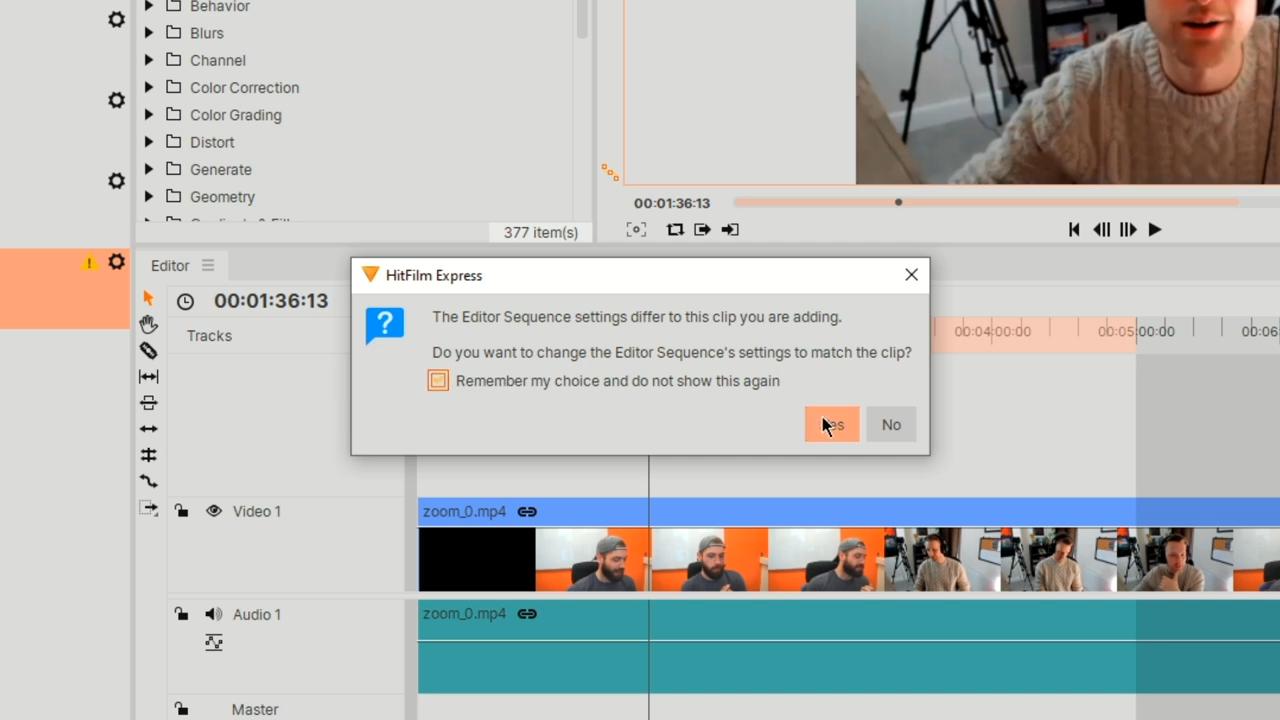1280x720 pixels.
Task: Select the zoom_0.mp4 video clip thumbnails
Action: (x=849, y=560)
